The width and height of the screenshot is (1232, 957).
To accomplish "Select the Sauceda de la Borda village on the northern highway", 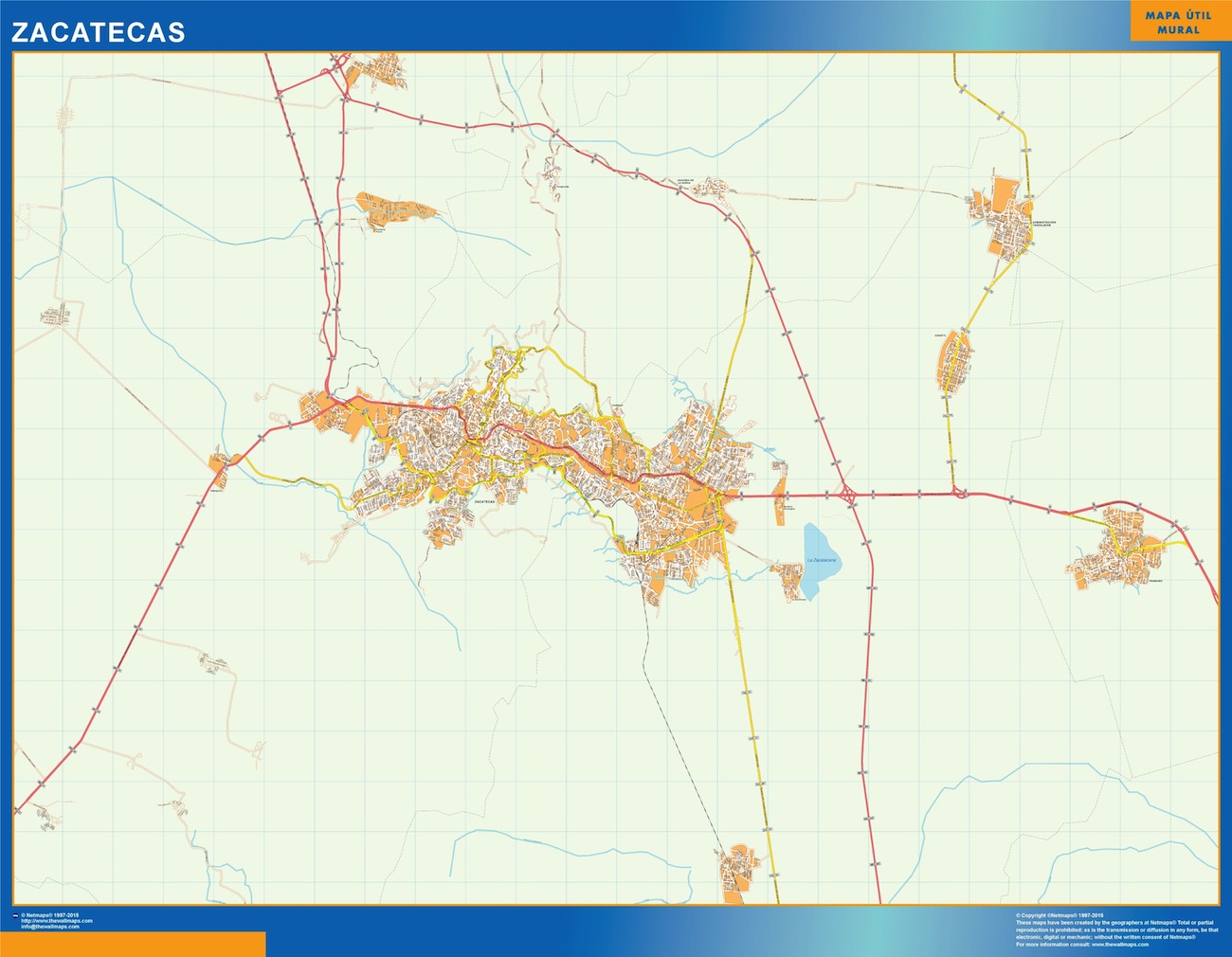I will click(706, 187).
